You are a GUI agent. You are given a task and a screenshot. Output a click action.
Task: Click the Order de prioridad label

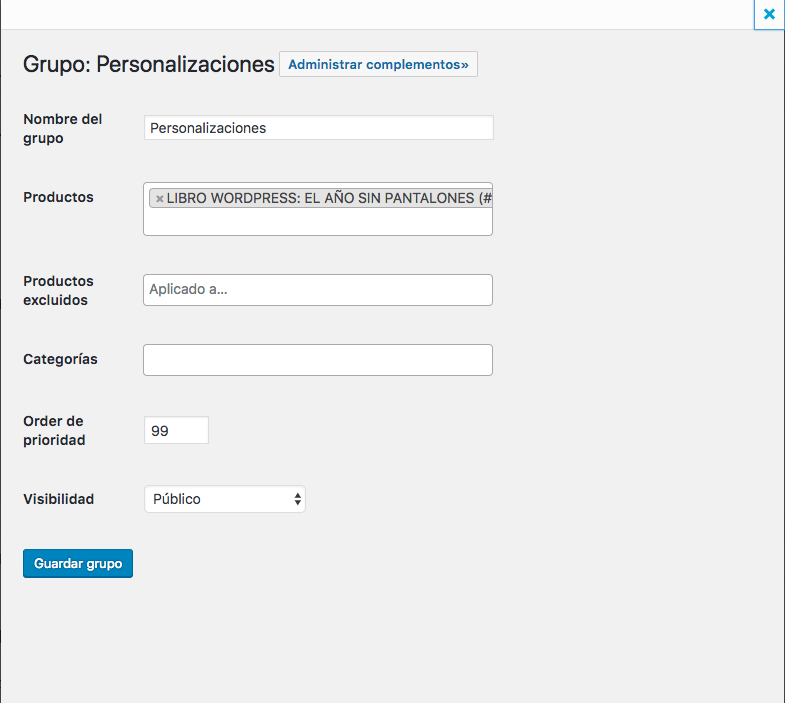pos(54,429)
